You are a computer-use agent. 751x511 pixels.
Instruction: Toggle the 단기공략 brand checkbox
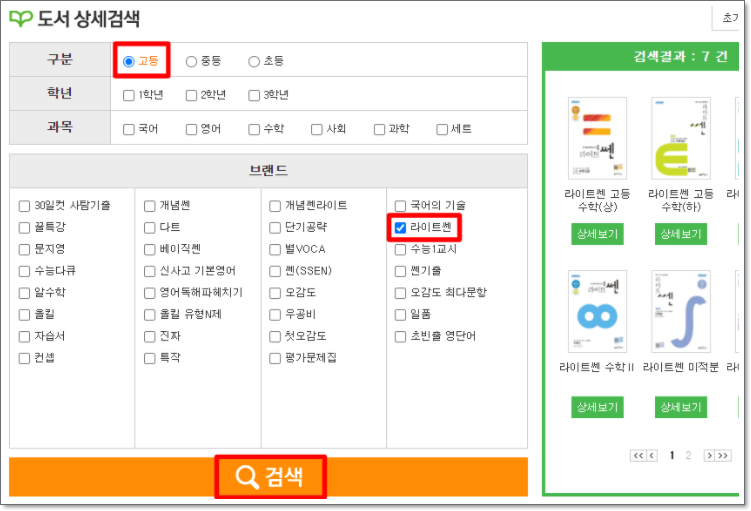point(275,227)
